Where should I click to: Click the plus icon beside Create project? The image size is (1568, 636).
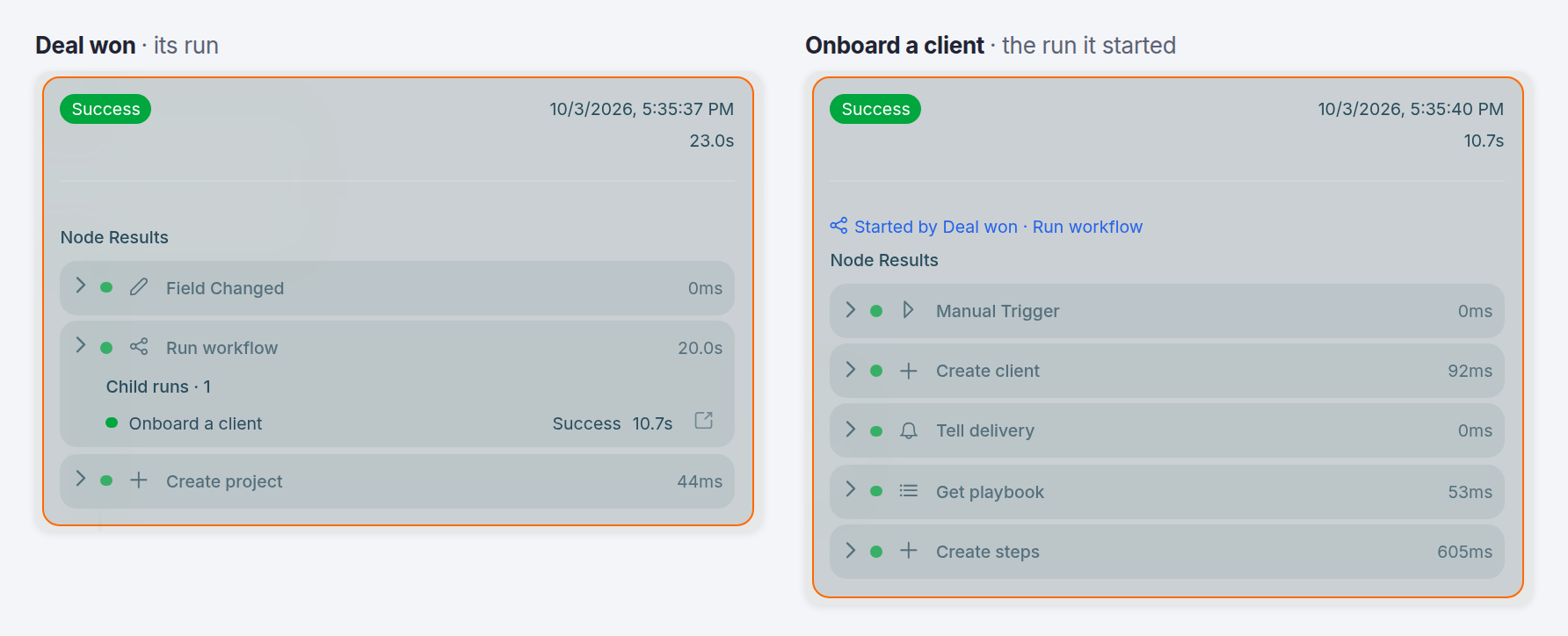tap(139, 481)
